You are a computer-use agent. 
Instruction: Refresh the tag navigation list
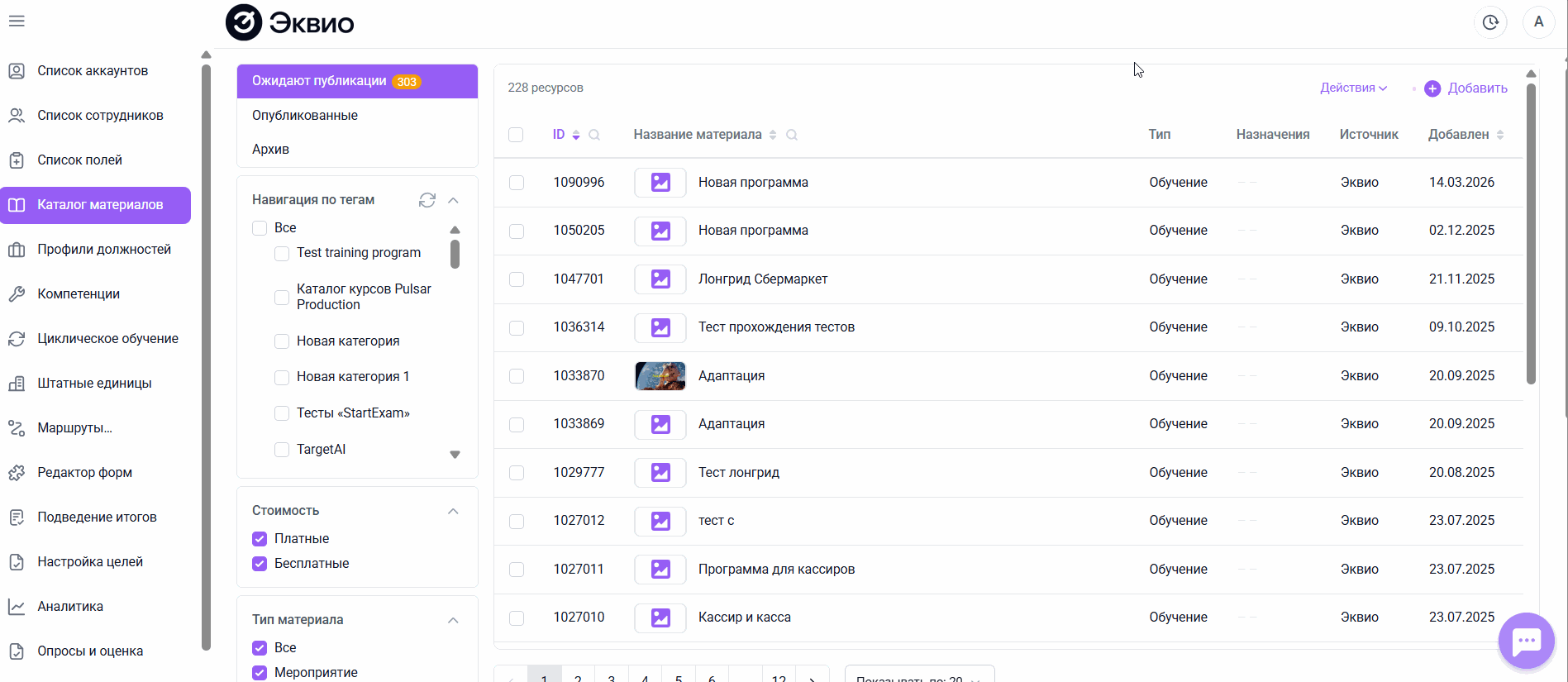pos(427,200)
